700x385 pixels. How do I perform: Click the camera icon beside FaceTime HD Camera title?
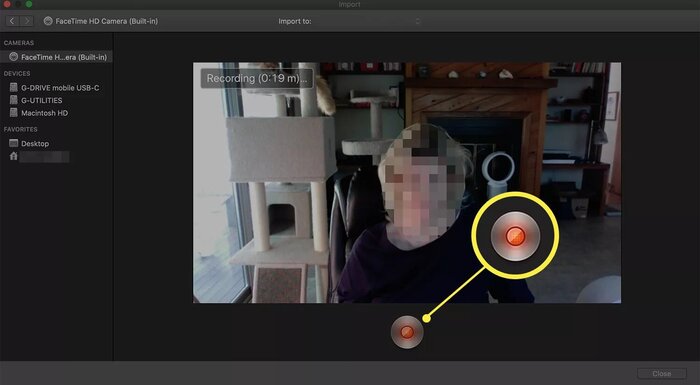(x=48, y=21)
